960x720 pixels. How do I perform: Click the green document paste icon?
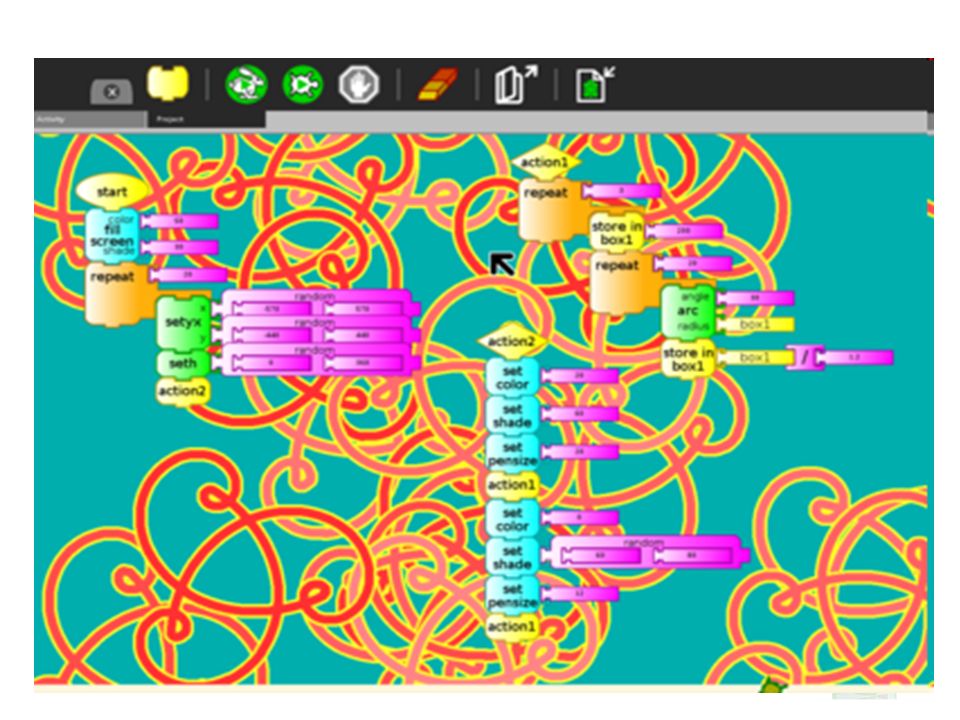click(x=594, y=84)
